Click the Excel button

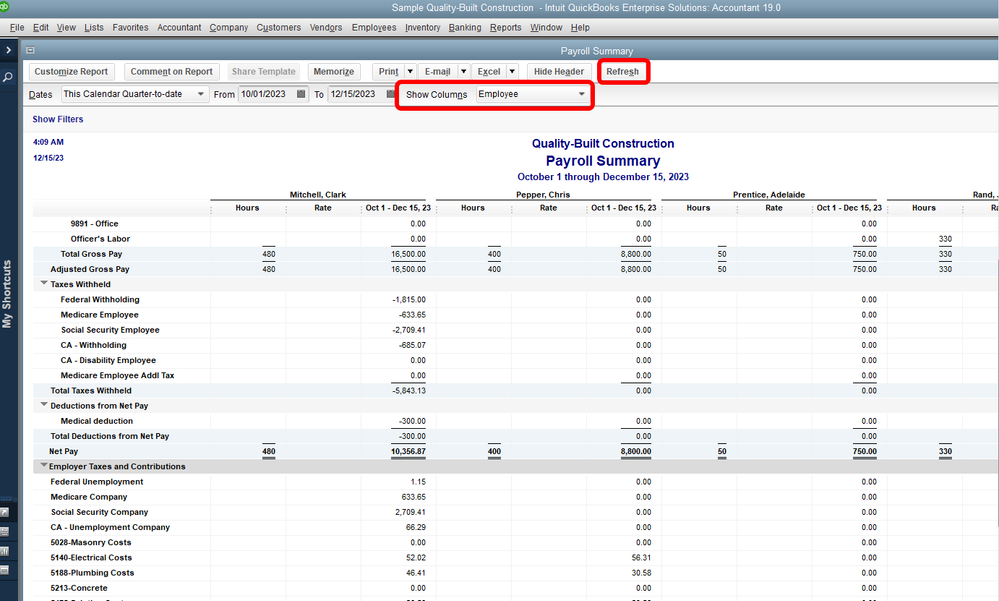click(489, 71)
